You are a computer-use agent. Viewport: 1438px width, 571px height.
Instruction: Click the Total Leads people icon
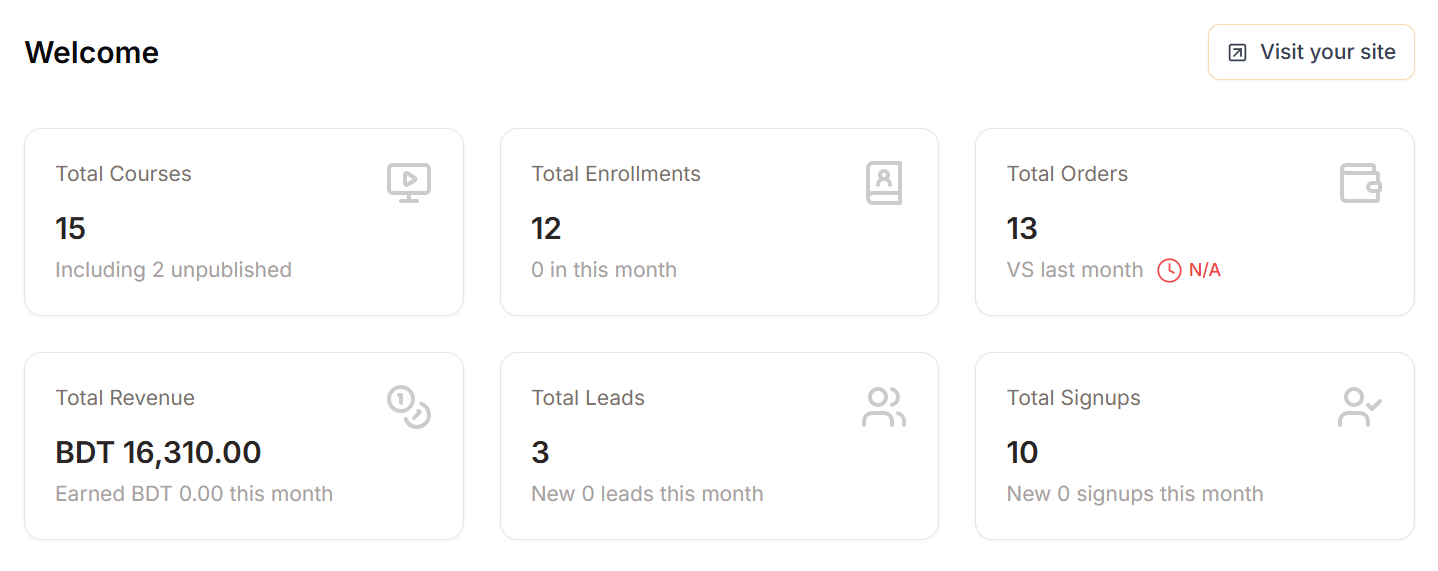(x=884, y=407)
